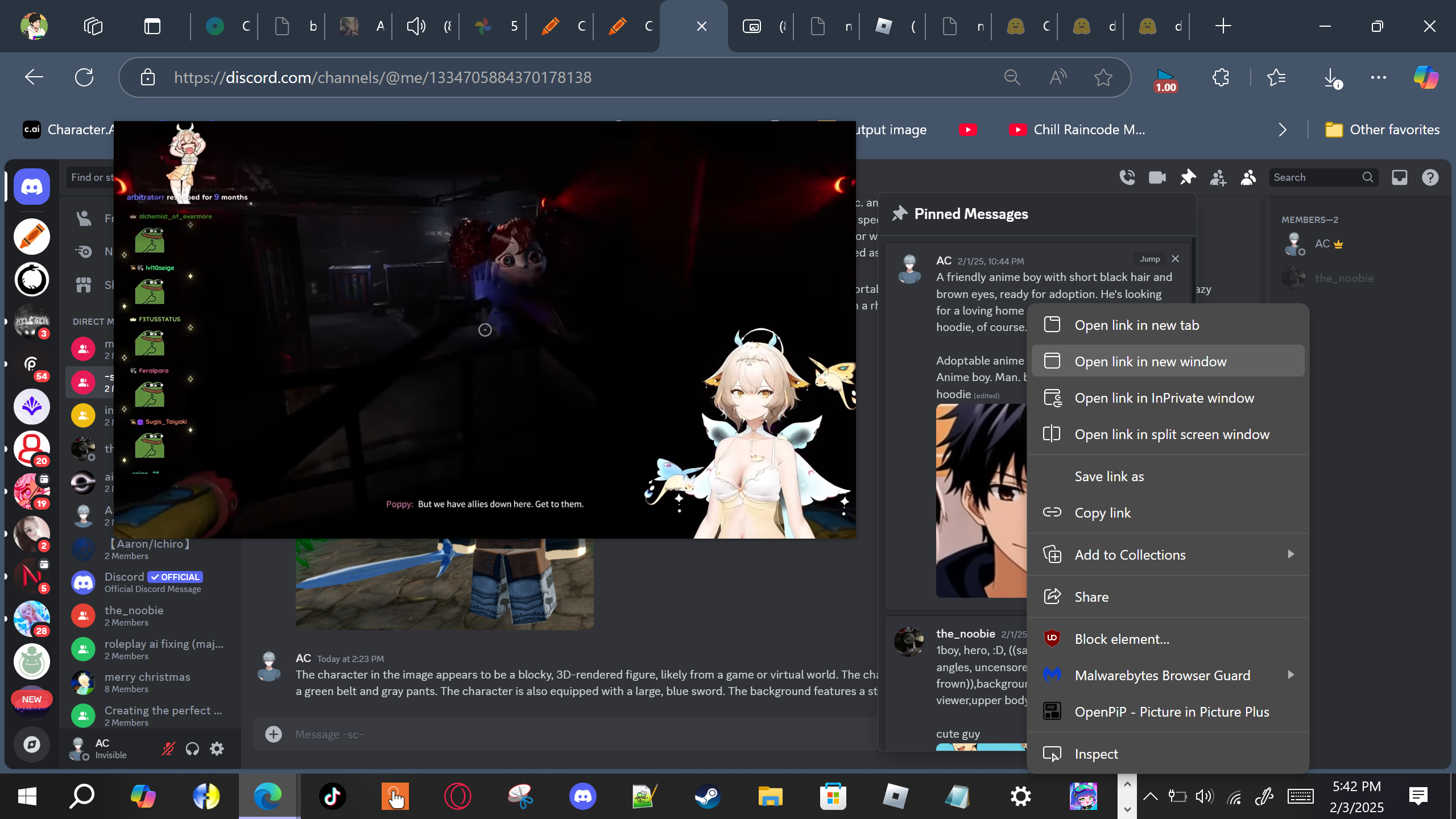Open Windows notification center
The width and height of the screenshot is (1456, 819).
point(1418,796)
